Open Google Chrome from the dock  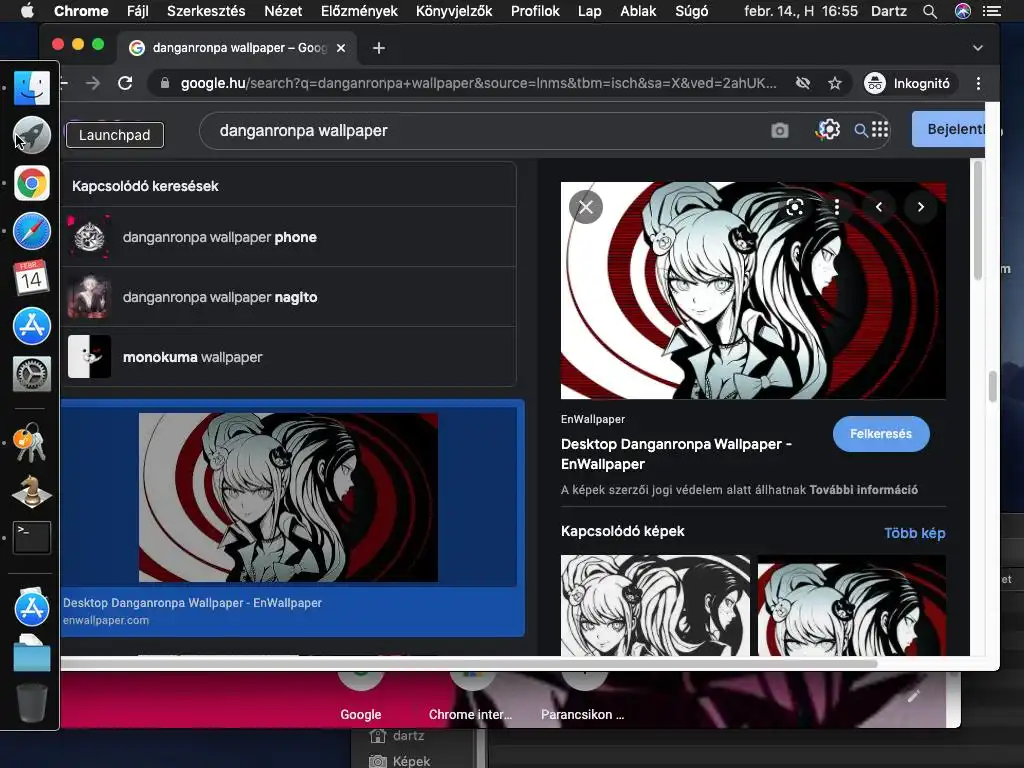[31, 184]
